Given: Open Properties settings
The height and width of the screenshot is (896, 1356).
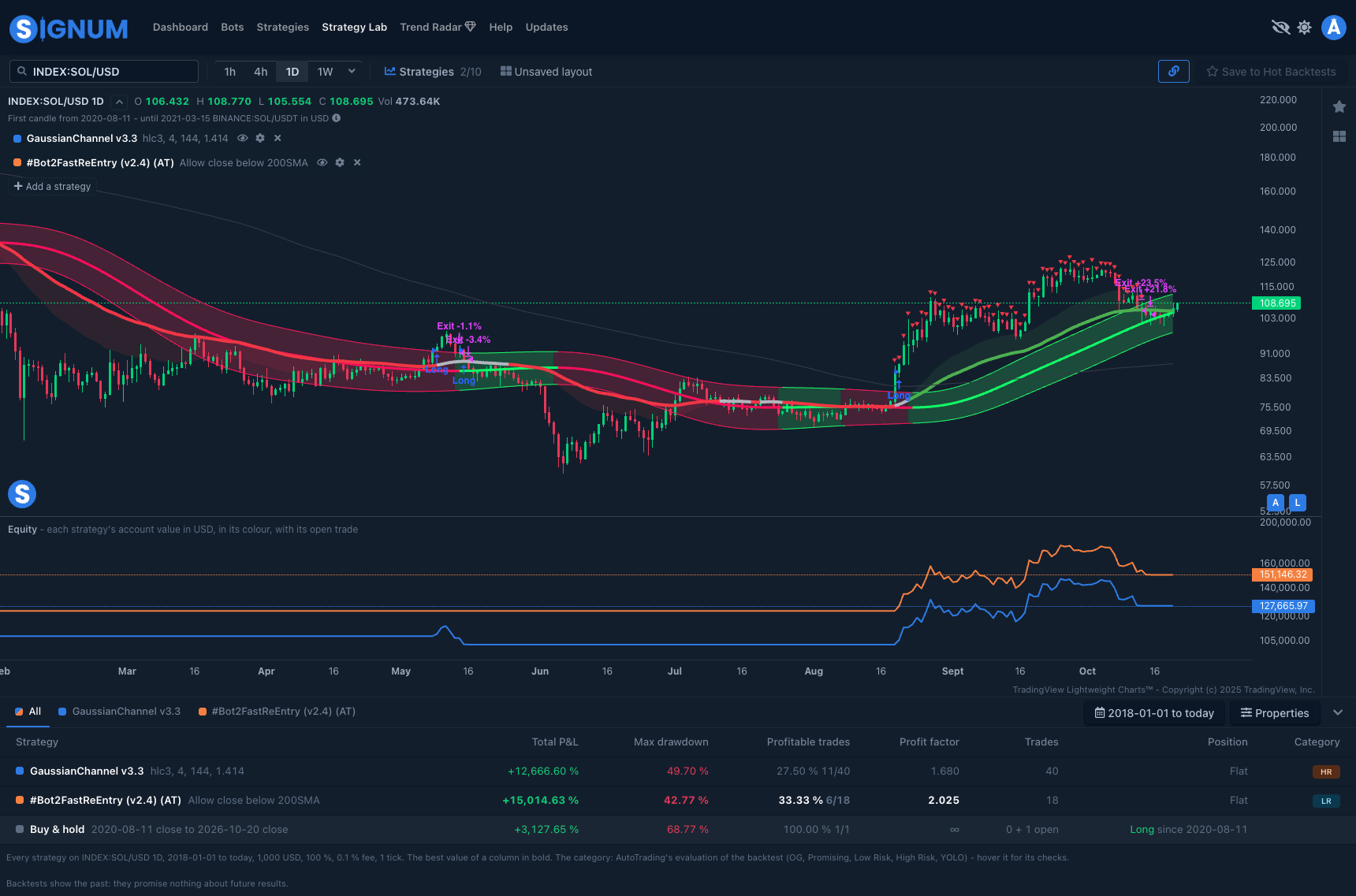Looking at the screenshot, I should pos(1275,713).
